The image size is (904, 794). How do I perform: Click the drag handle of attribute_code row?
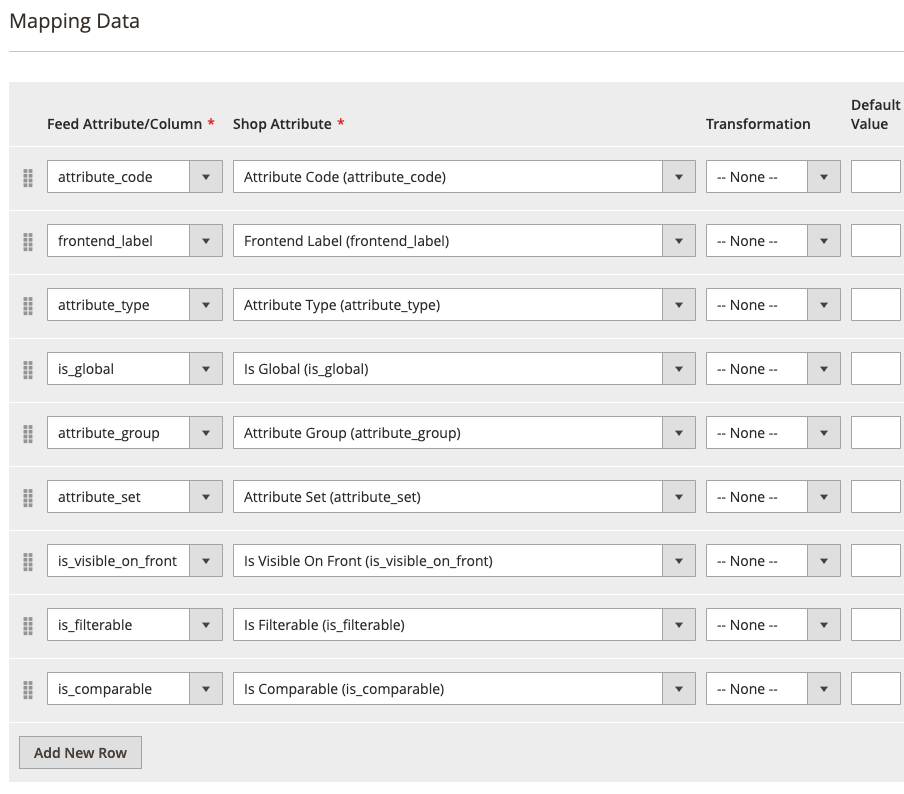(x=28, y=178)
